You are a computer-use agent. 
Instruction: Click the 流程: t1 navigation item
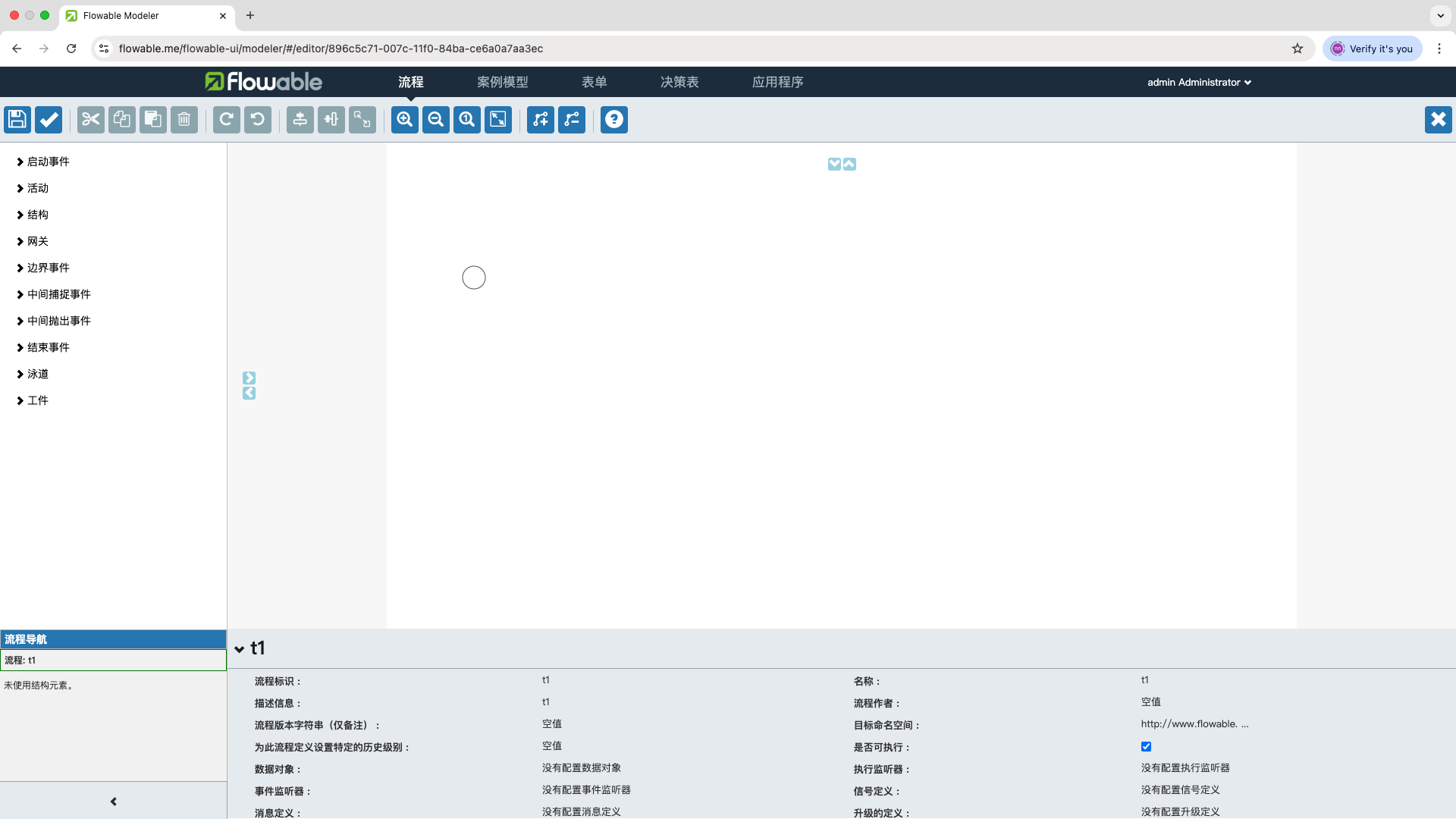[113, 660]
